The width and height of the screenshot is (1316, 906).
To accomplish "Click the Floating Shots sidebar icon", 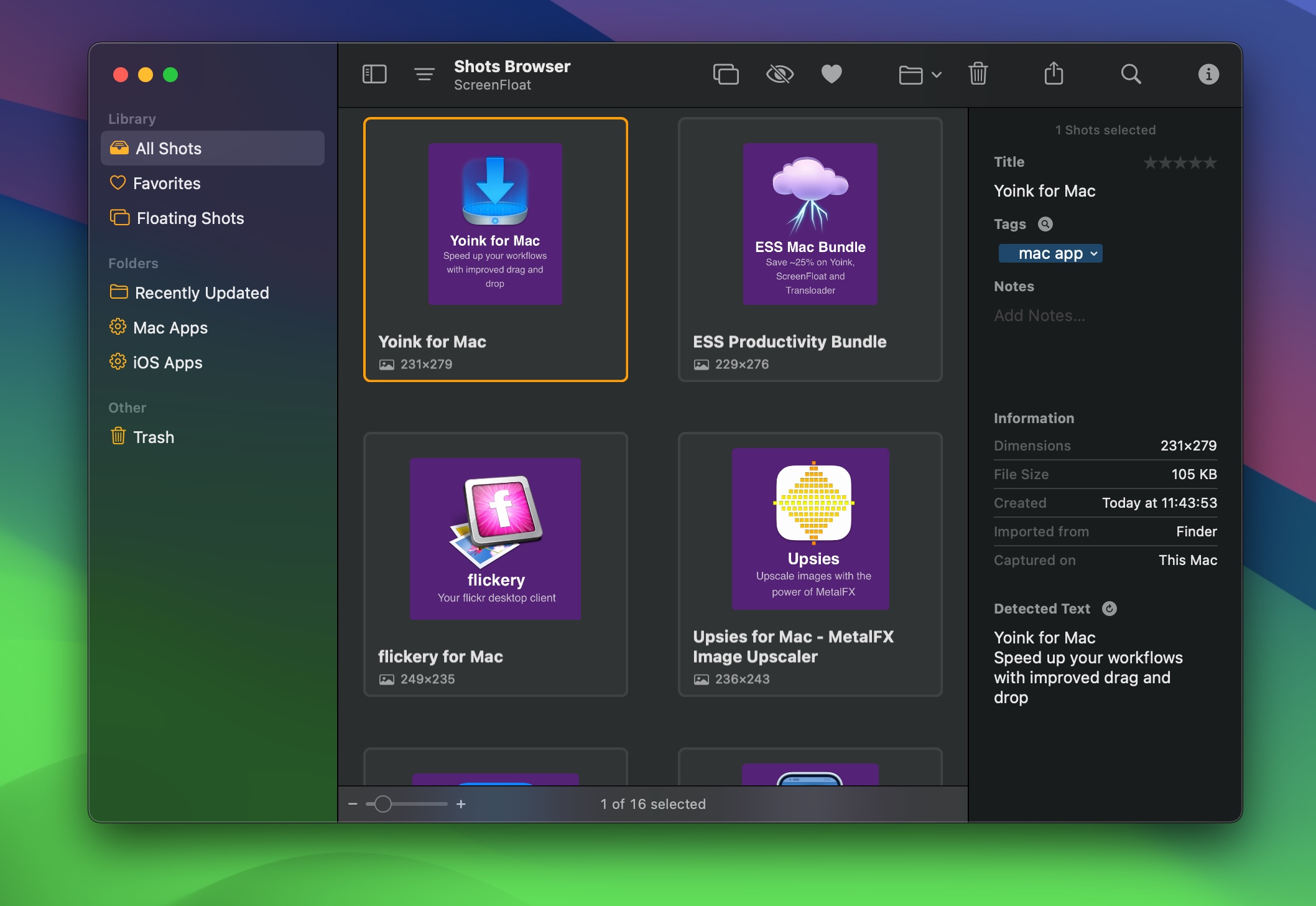I will [x=119, y=218].
